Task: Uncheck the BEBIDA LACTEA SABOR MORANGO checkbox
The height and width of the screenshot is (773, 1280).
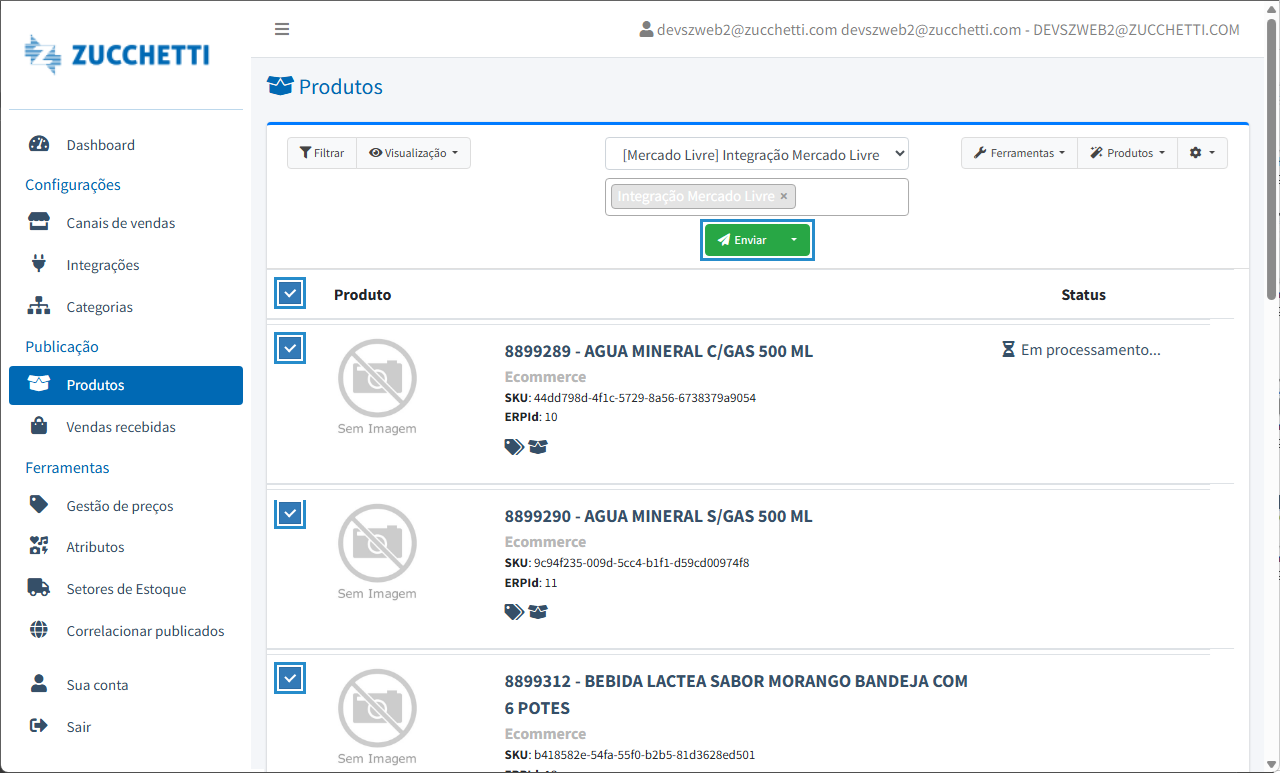Action: [x=290, y=678]
